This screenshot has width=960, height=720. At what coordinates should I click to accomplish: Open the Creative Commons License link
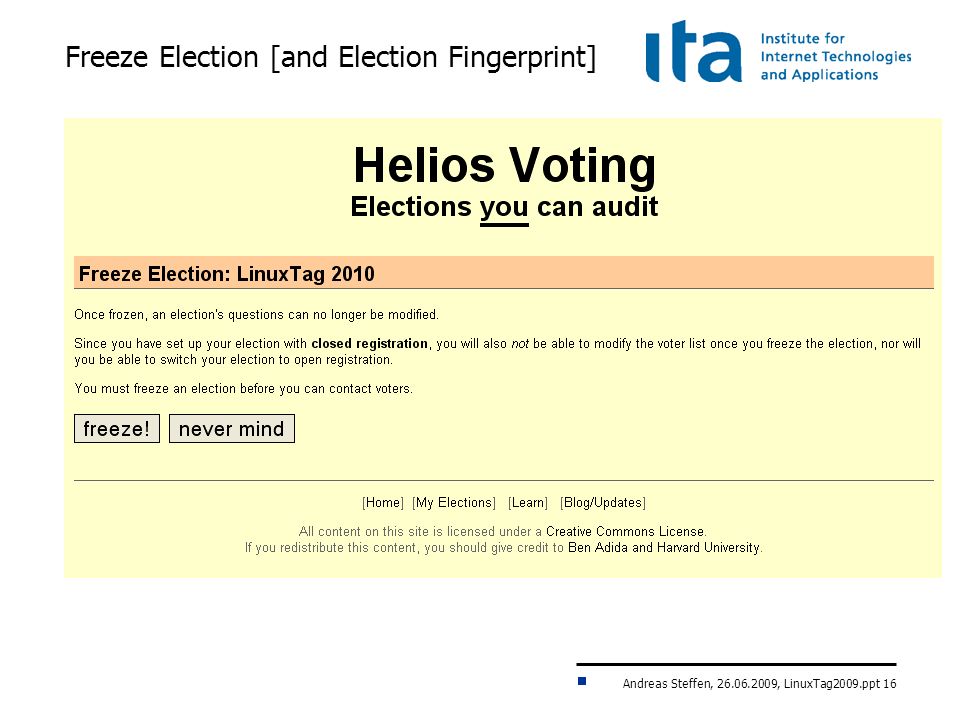pos(624,531)
